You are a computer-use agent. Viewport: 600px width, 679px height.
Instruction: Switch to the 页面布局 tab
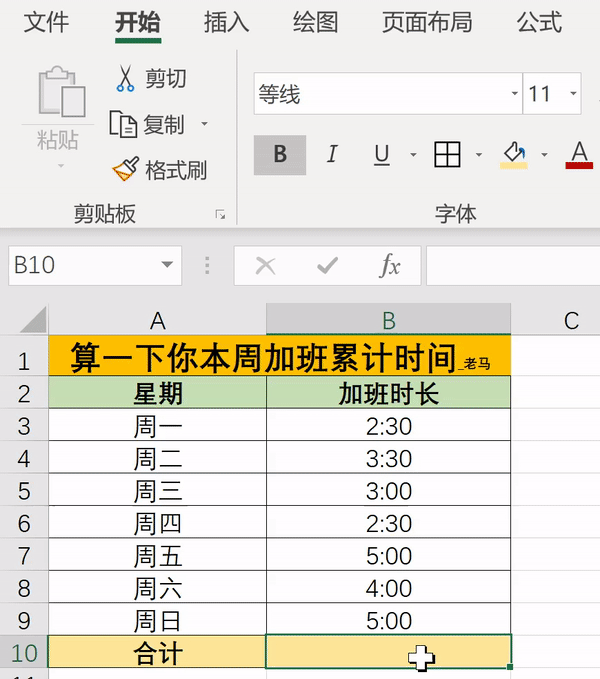pyautogui.click(x=427, y=22)
